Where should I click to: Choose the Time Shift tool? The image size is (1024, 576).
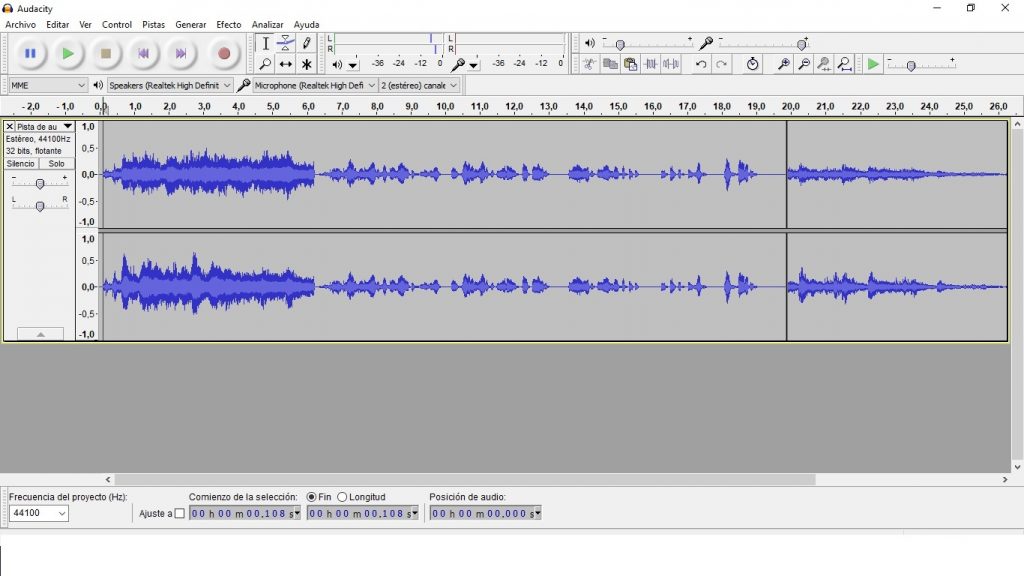tap(286, 64)
